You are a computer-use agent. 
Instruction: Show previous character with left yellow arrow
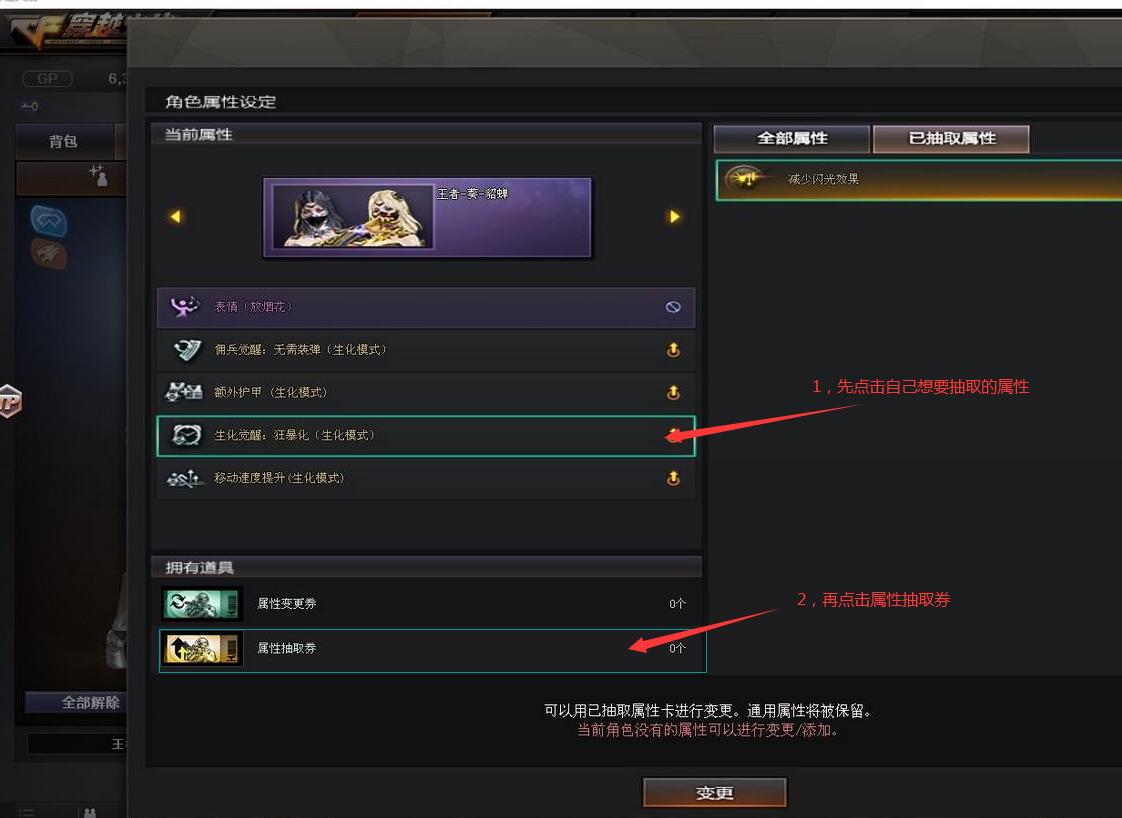click(175, 216)
